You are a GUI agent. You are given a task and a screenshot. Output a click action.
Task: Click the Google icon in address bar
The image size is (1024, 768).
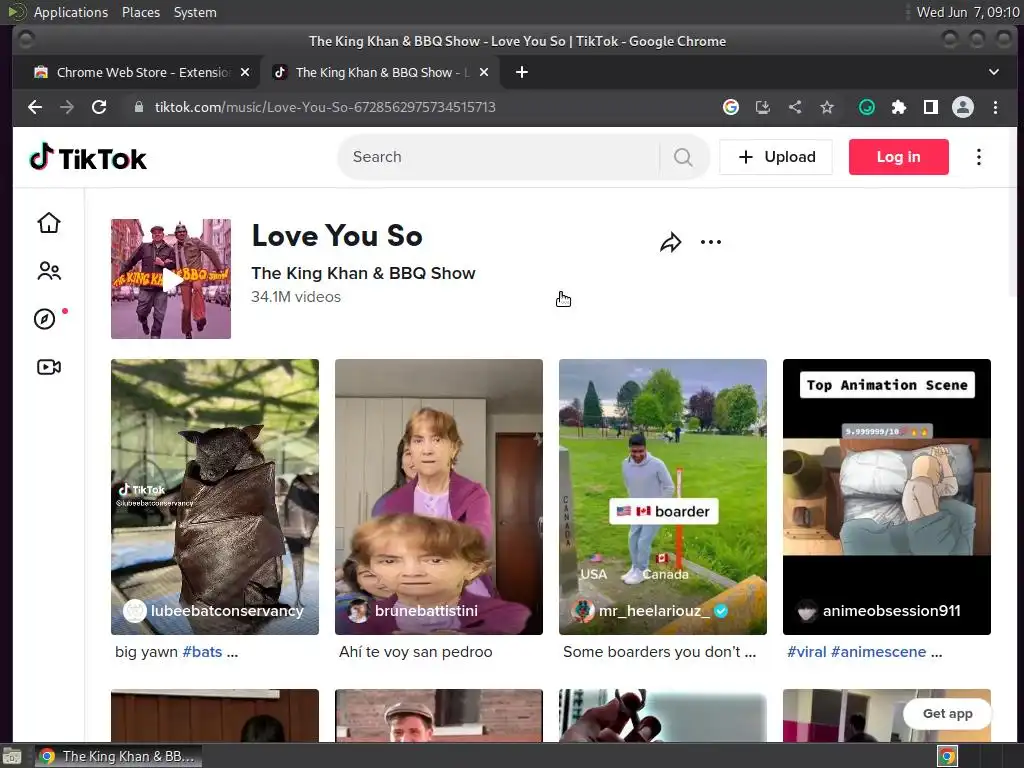pos(731,107)
